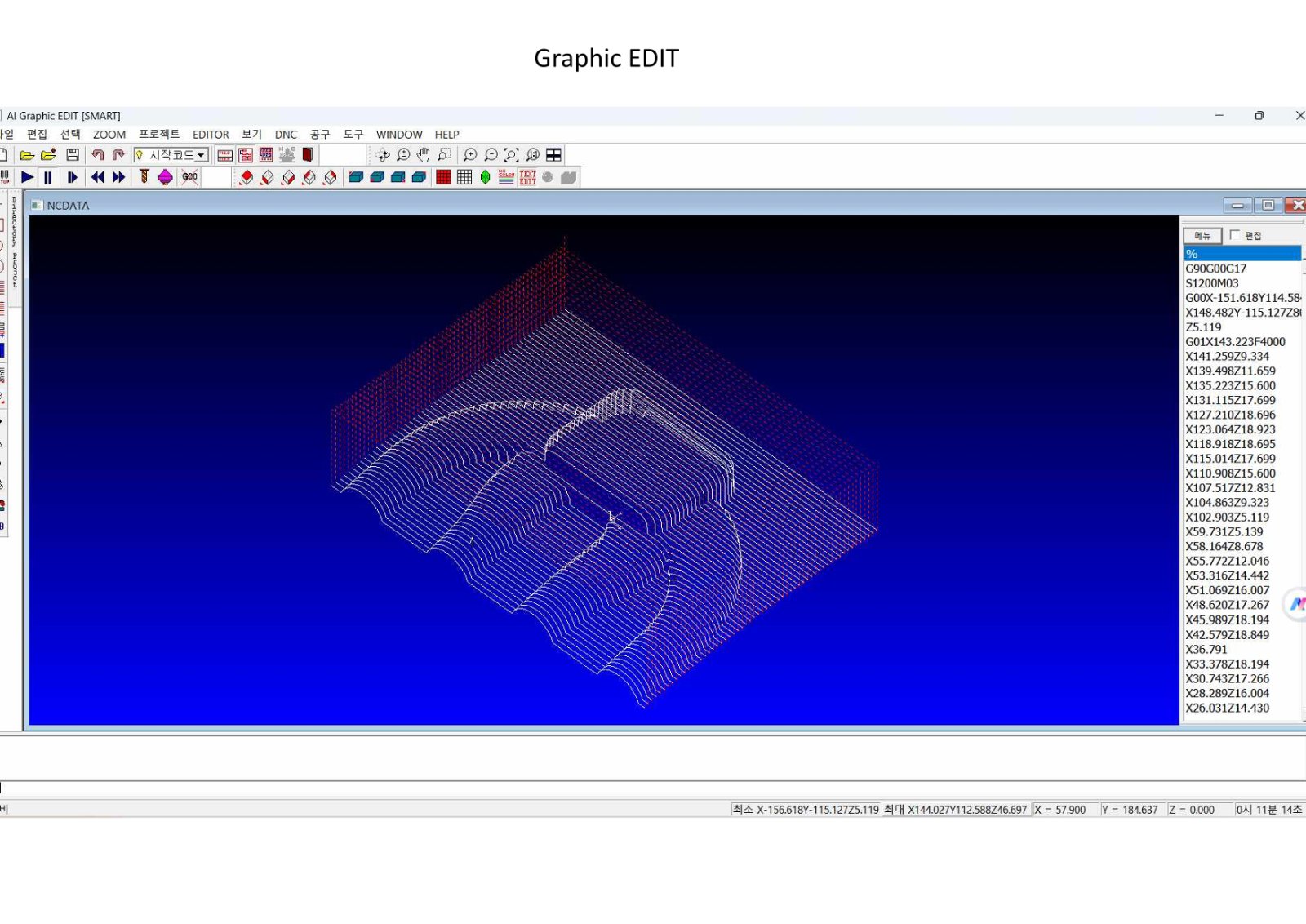The height and width of the screenshot is (924, 1306).
Task: Select the highlighted % line in code list
Action: tap(1242, 254)
